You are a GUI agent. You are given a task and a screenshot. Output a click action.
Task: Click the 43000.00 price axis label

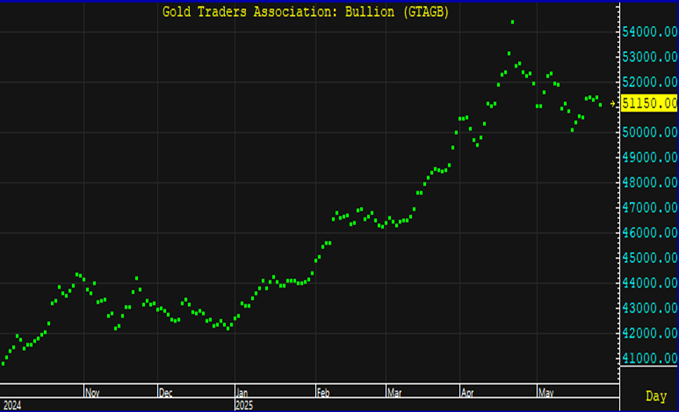click(x=650, y=308)
